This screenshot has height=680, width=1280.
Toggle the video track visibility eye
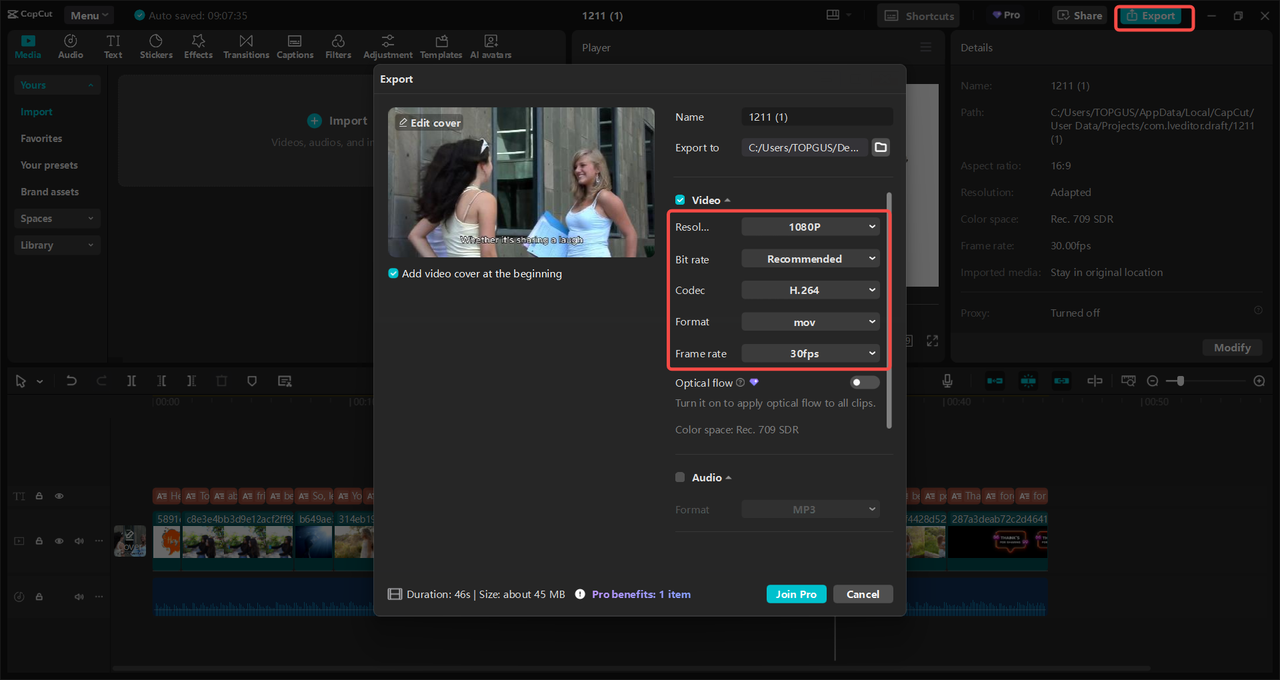tap(59, 541)
